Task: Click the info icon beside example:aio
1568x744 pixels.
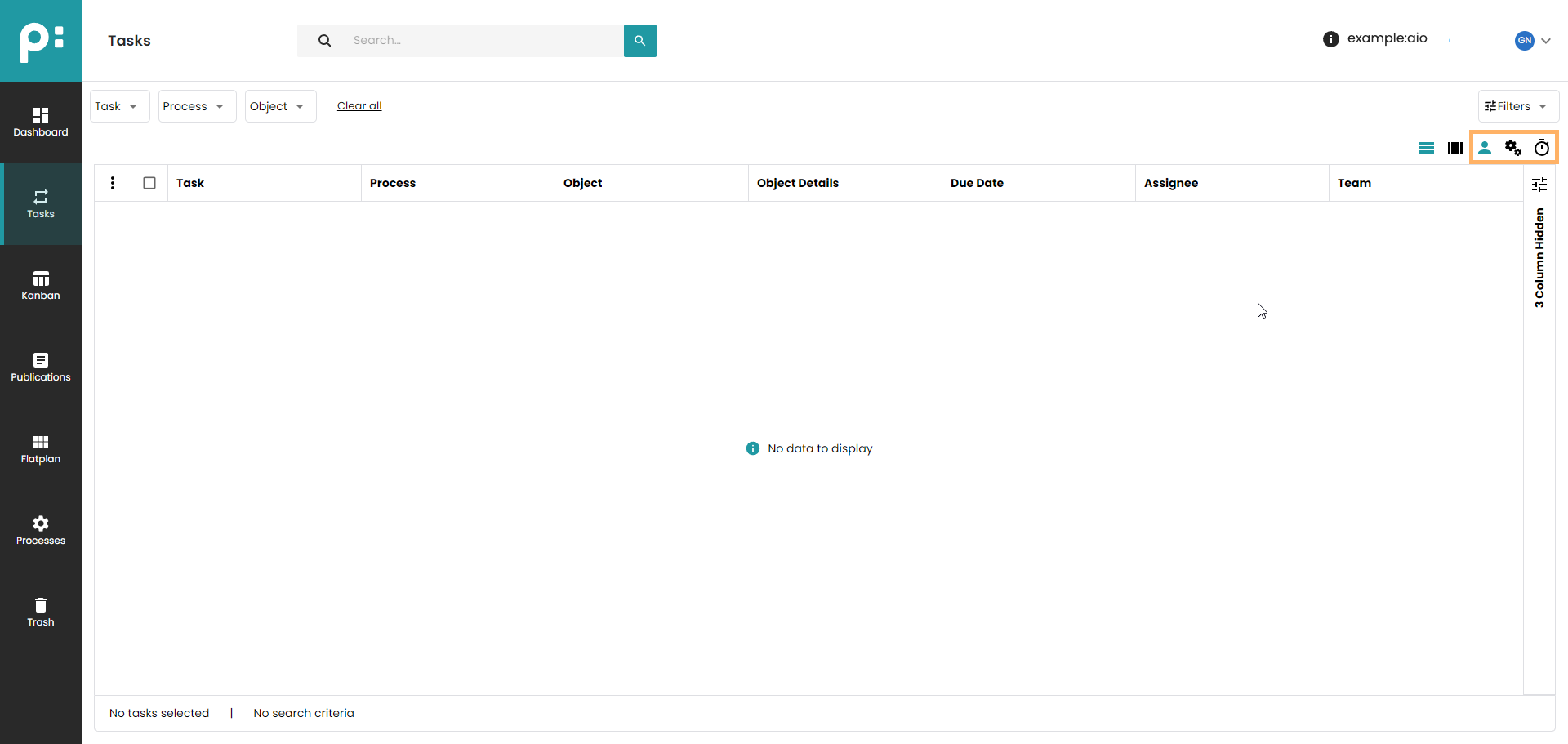Action: click(x=1330, y=39)
